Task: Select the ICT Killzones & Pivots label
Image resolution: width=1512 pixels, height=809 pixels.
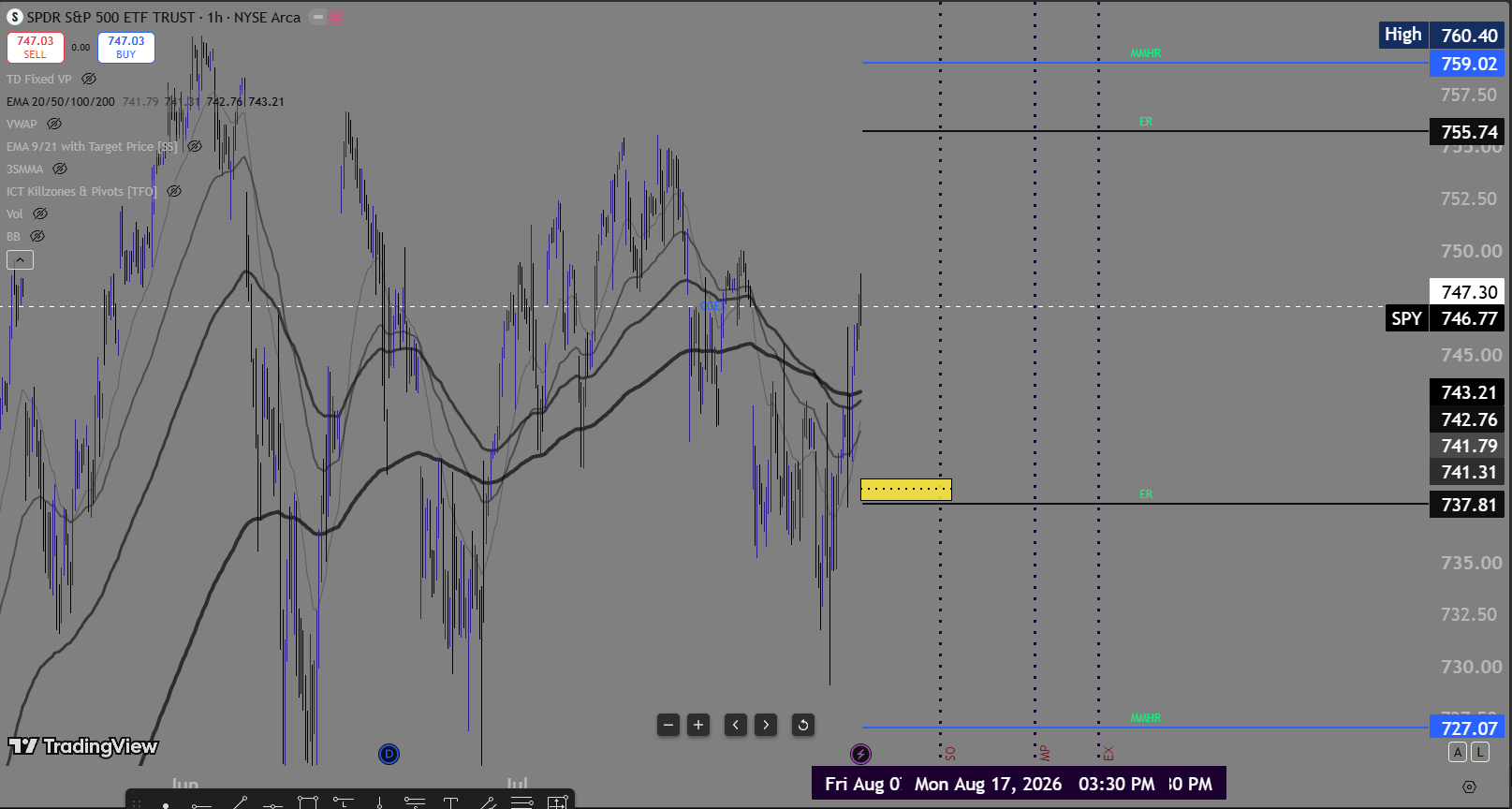Action: click(81, 191)
